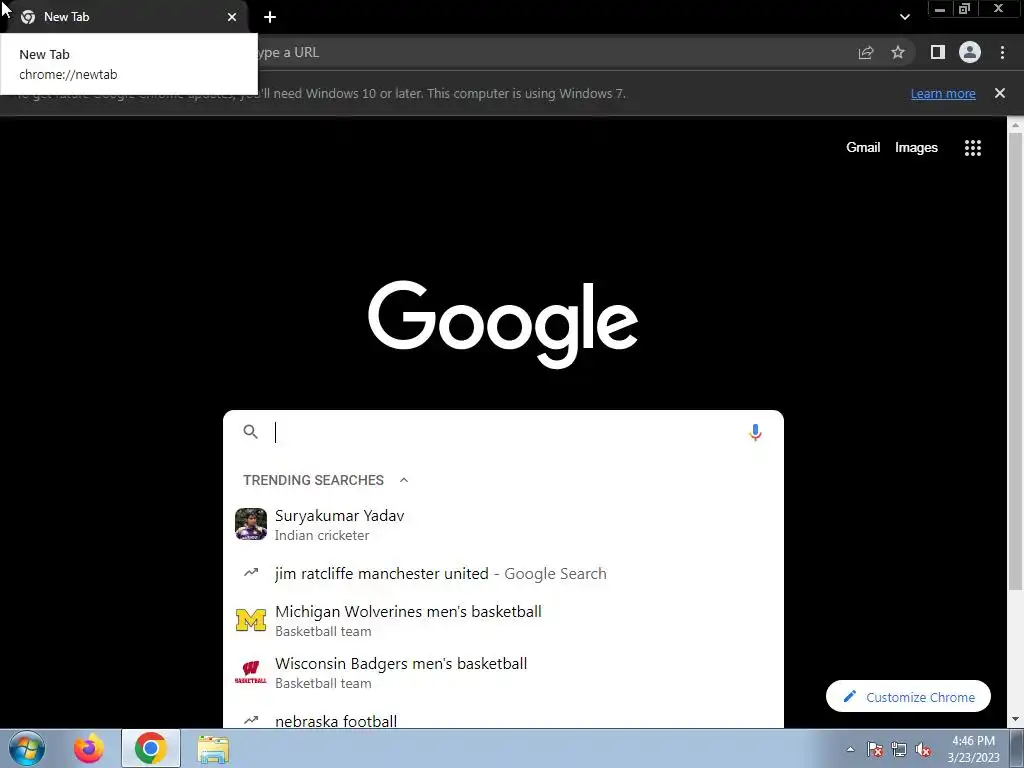Click the page vertical scrollbar
Viewport: 1024px width, 768px height.
tap(1015, 362)
